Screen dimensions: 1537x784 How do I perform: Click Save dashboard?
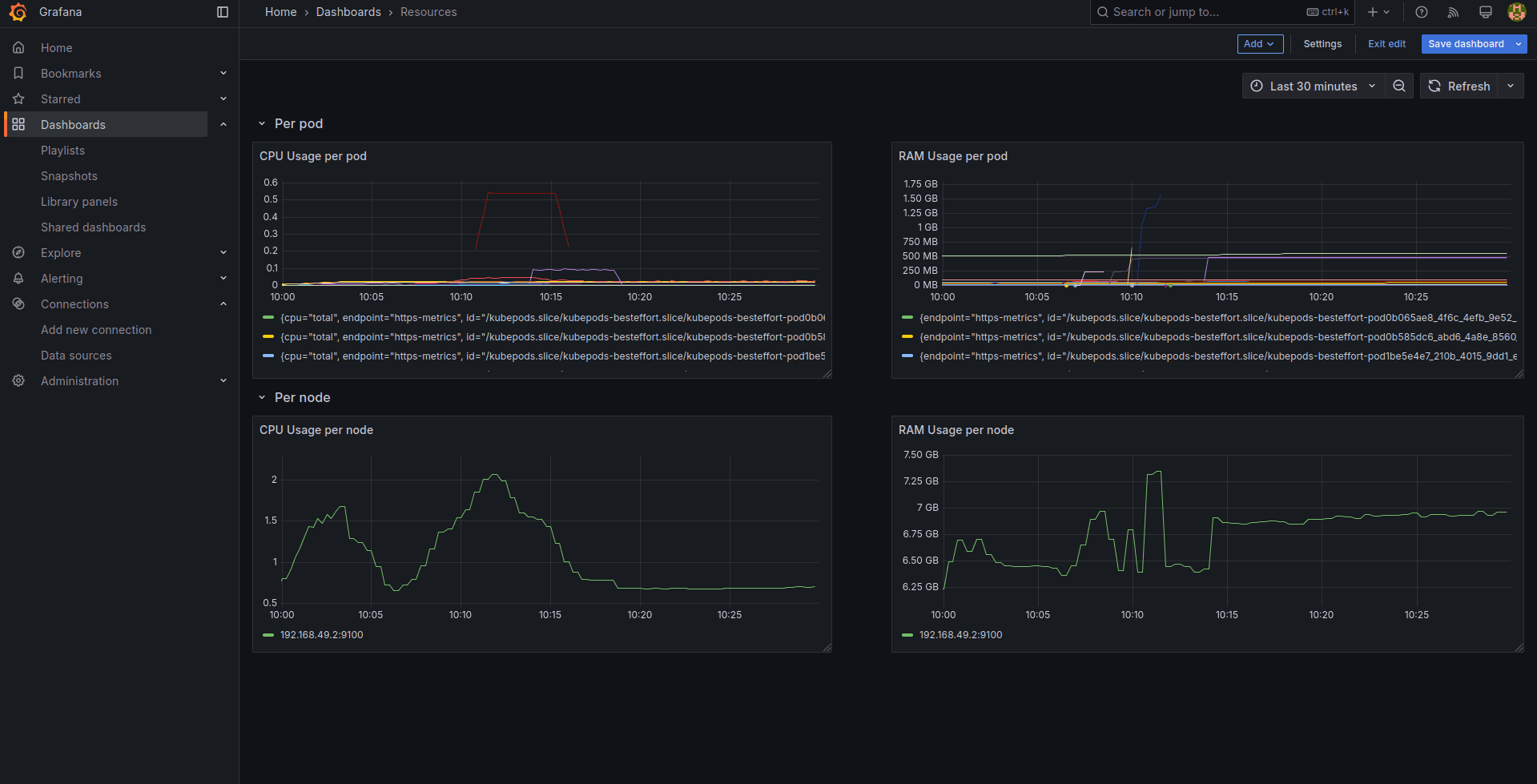[x=1466, y=44]
